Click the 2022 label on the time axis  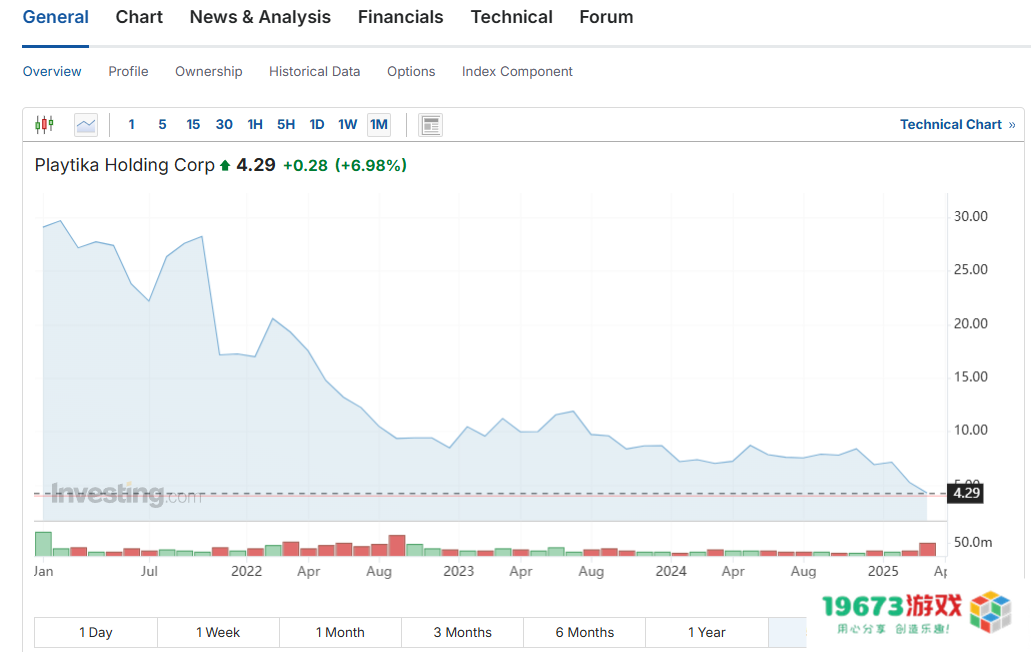click(247, 571)
